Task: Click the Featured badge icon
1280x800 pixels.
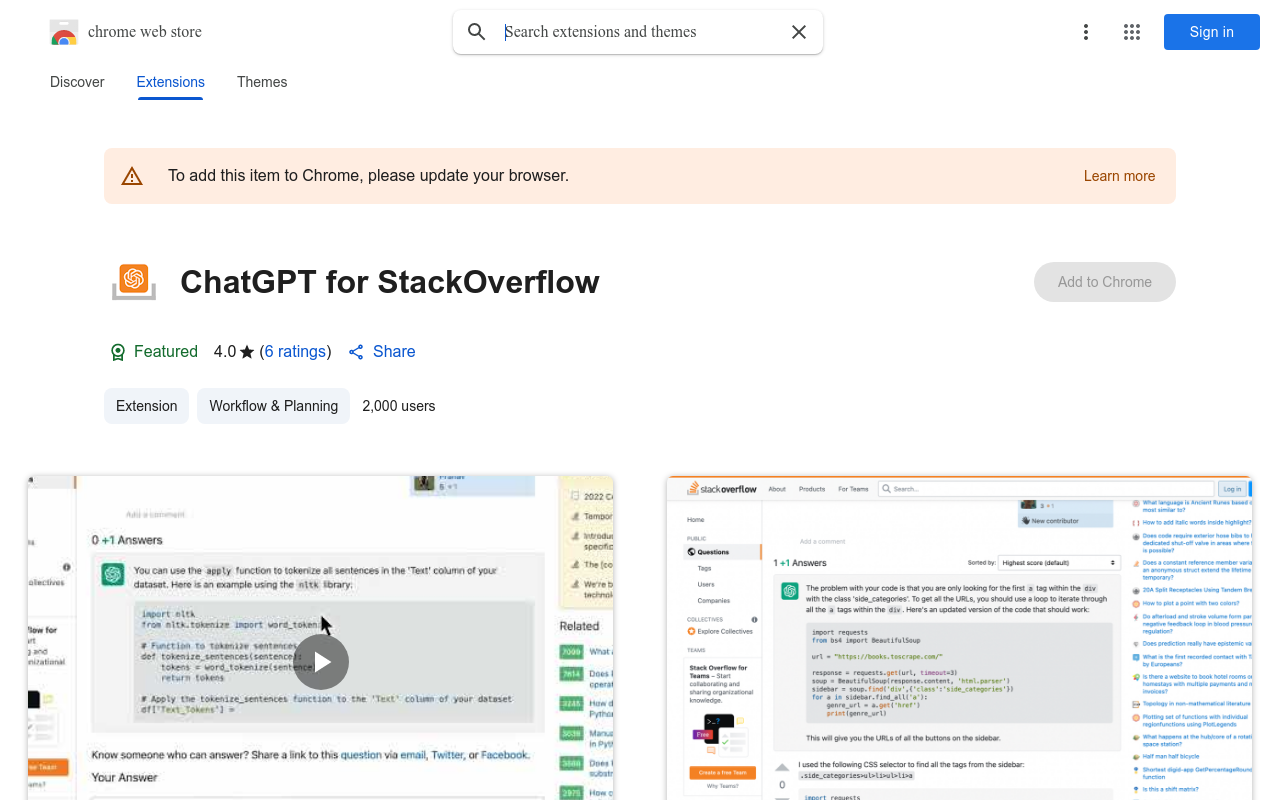Action: coord(118,352)
